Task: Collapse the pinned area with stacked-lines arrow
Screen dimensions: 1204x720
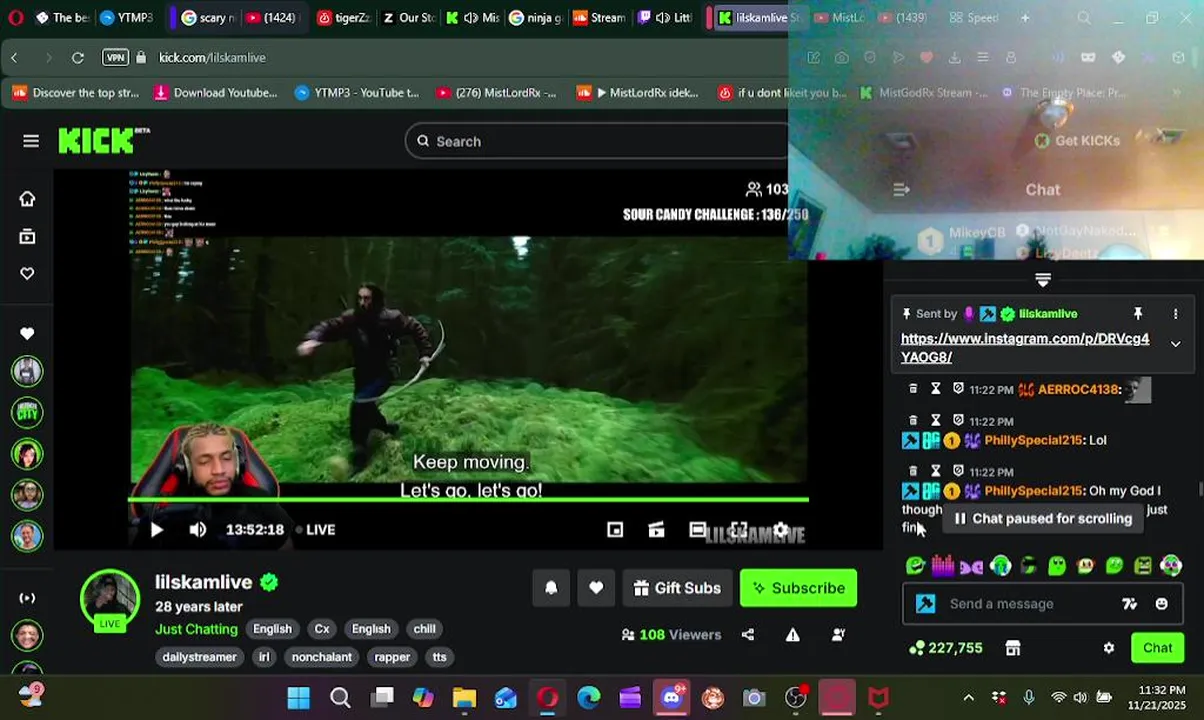Action: coord(1043,280)
